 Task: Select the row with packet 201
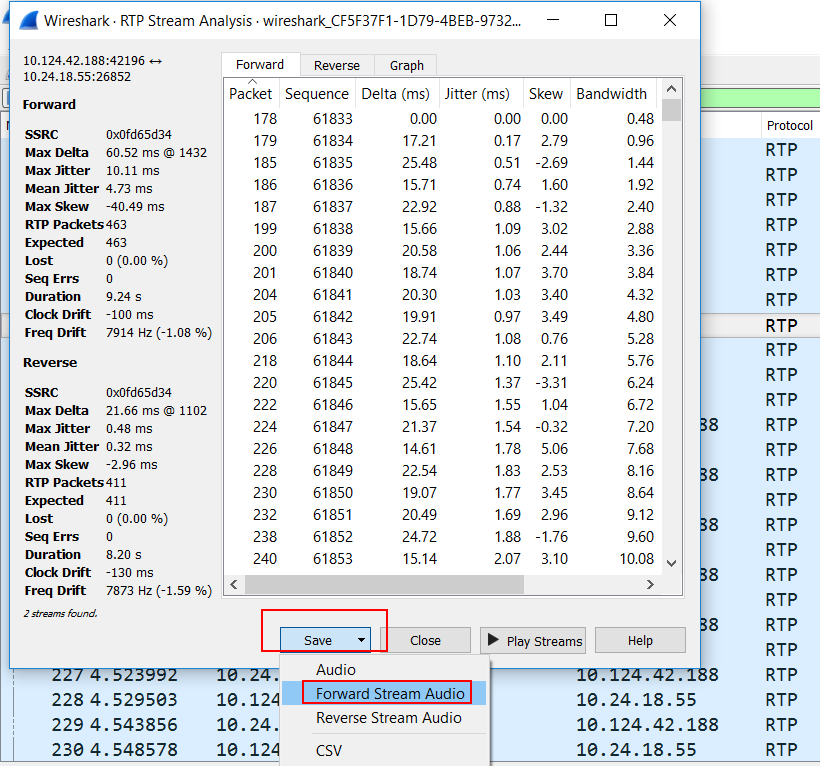[x=442, y=272]
